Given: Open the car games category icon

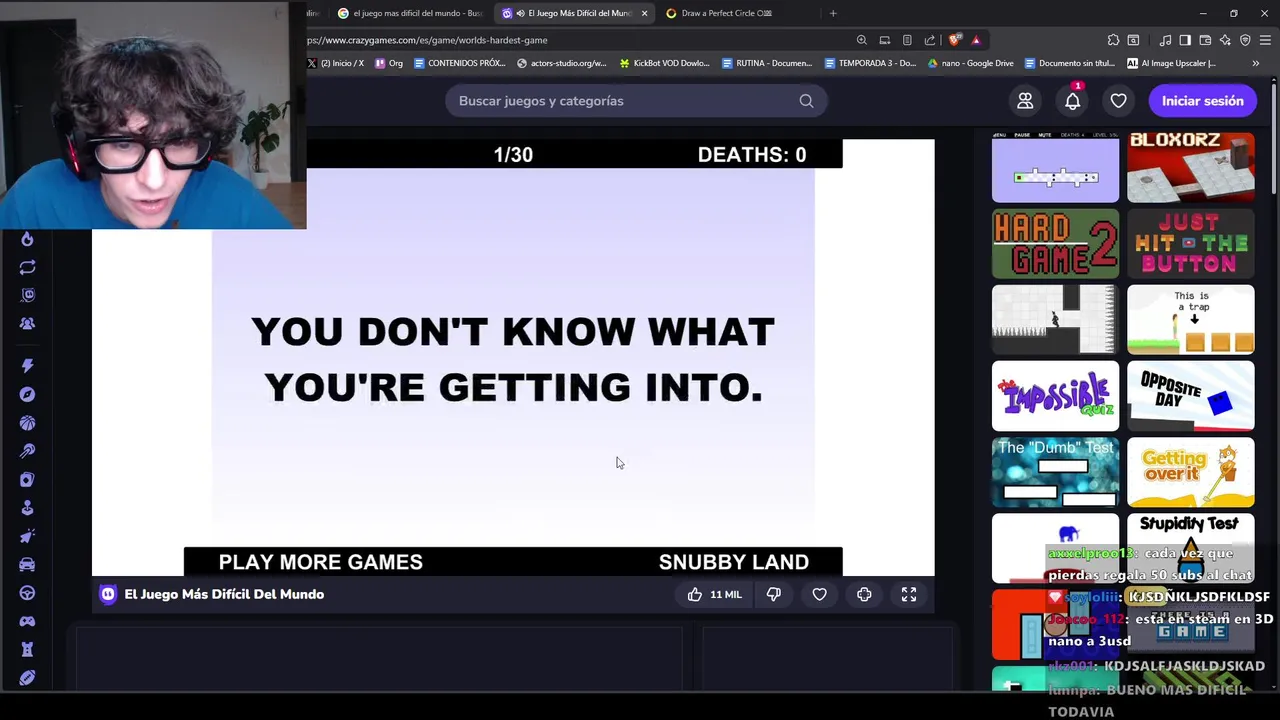Looking at the screenshot, I should click(x=27, y=564).
